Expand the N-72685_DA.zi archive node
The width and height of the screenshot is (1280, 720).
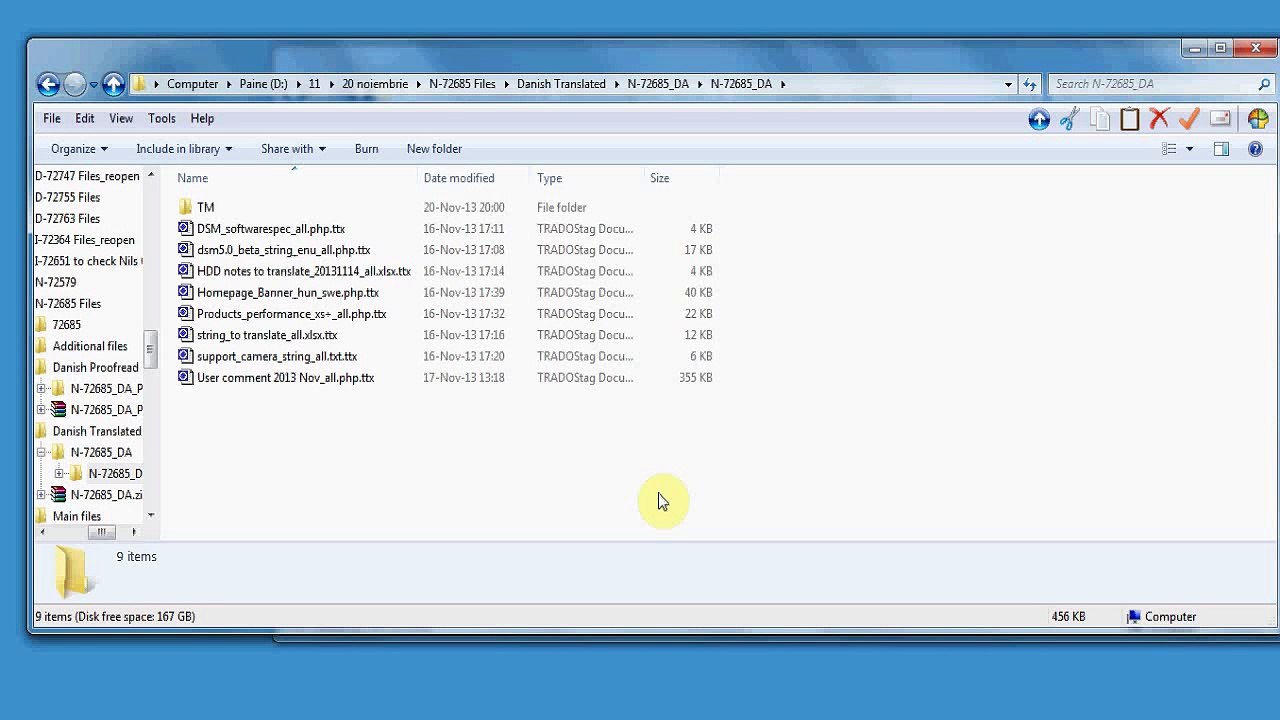[x=41, y=495]
